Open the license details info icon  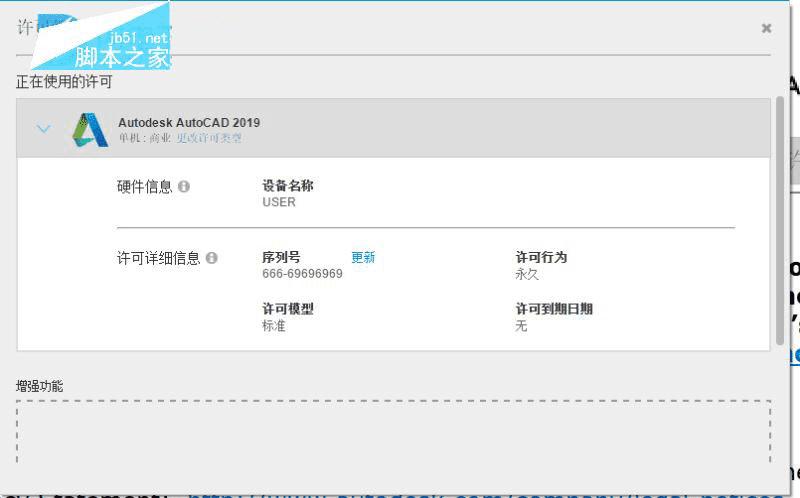click(212, 258)
